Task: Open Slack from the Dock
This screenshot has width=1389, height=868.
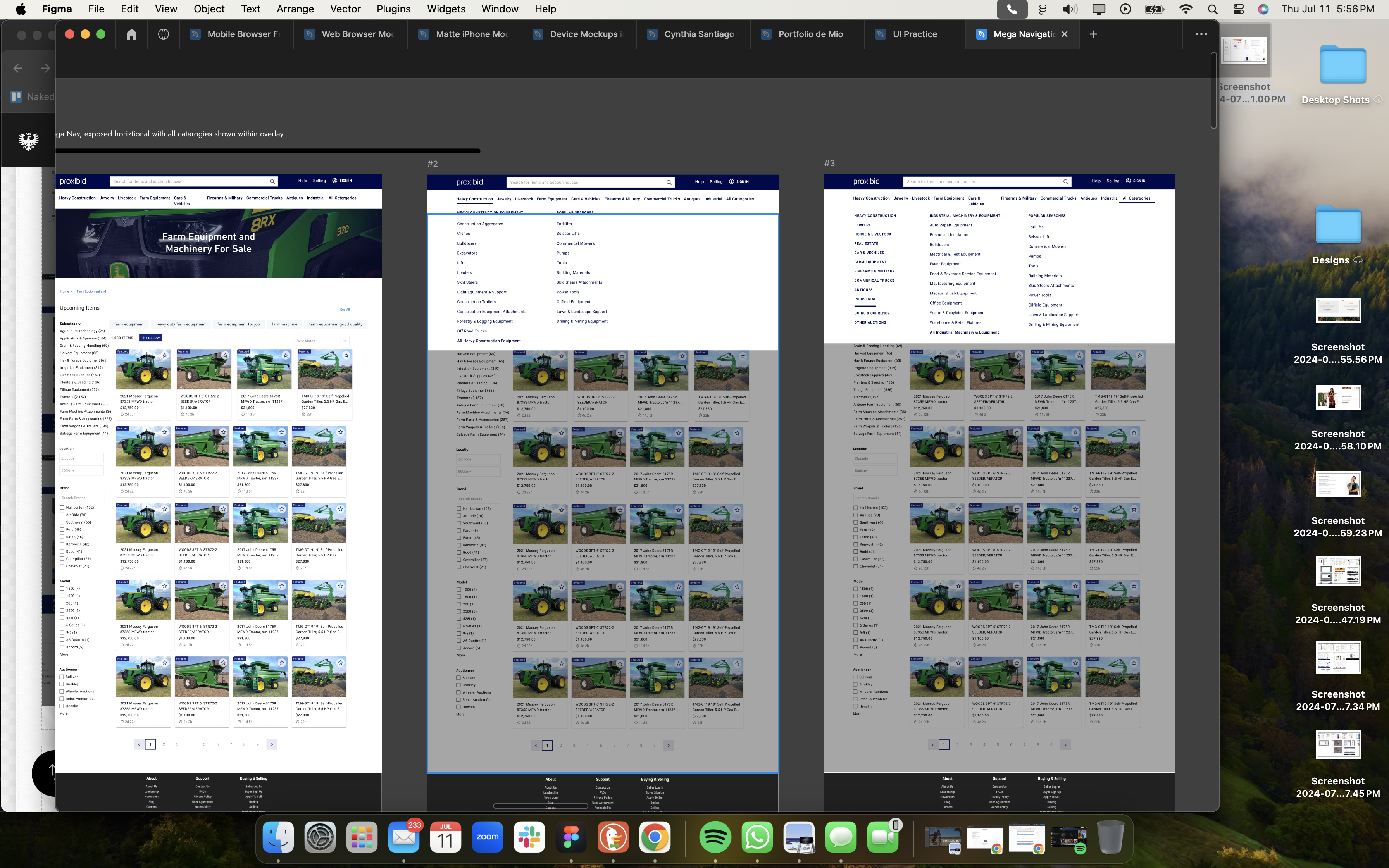Action: pyautogui.click(x=529, y=837)
